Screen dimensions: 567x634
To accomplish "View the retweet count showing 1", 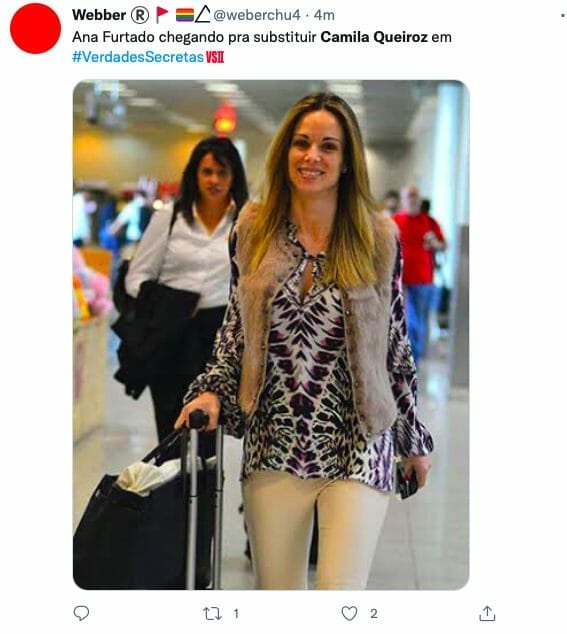I will coord(236,614).
